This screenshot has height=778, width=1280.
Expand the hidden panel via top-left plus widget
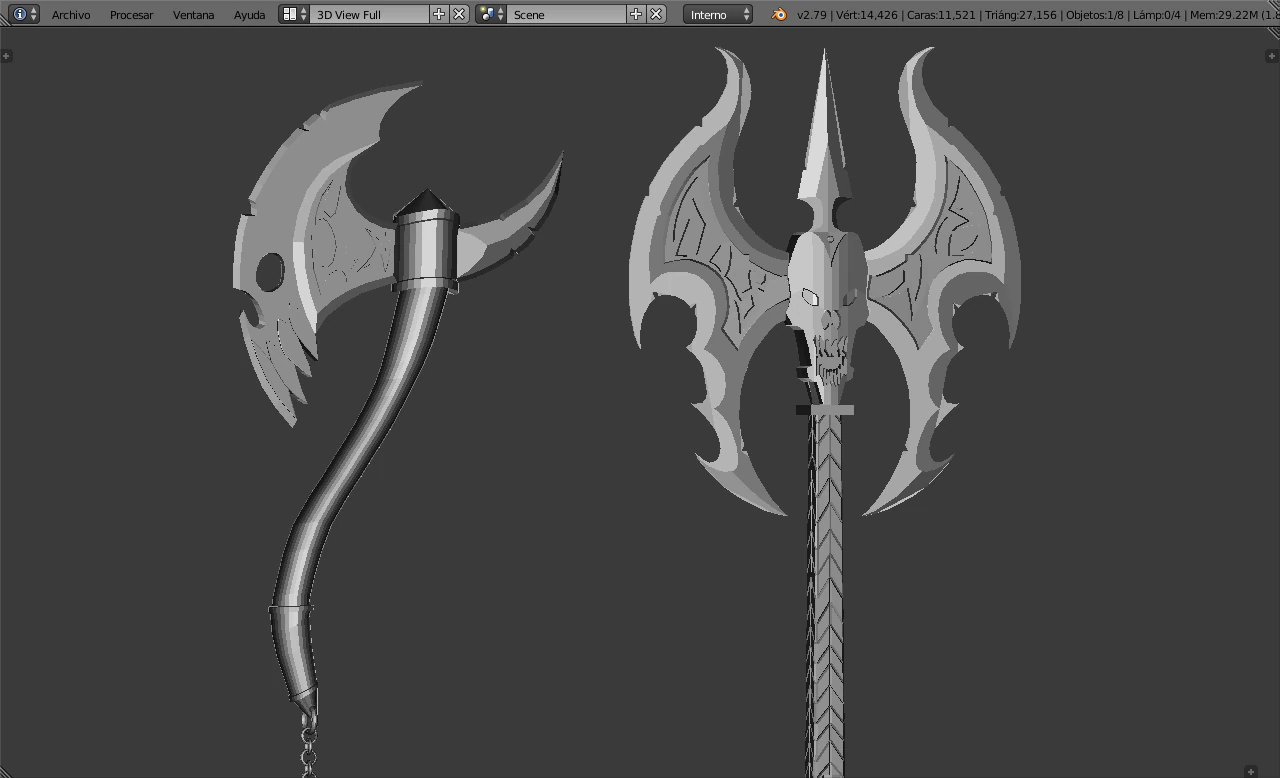coord(8,56)
